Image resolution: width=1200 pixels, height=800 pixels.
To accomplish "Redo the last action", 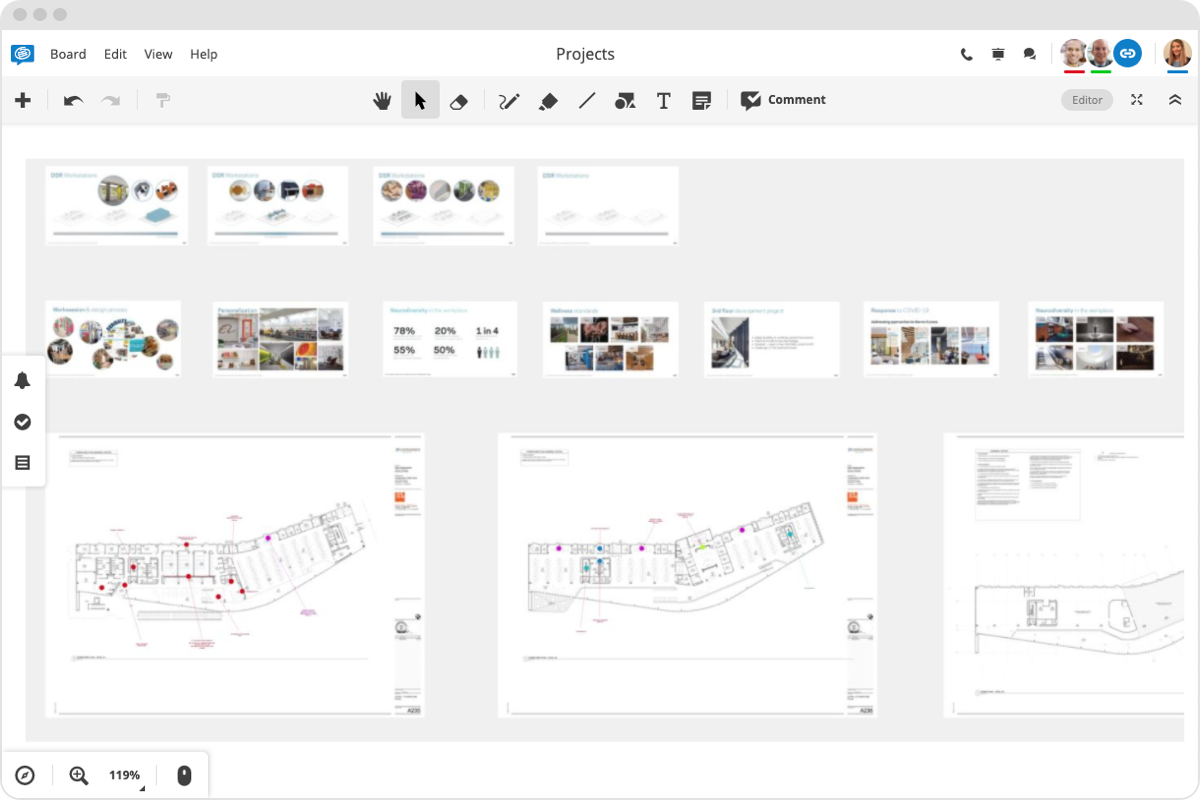I will click(111, 100).
